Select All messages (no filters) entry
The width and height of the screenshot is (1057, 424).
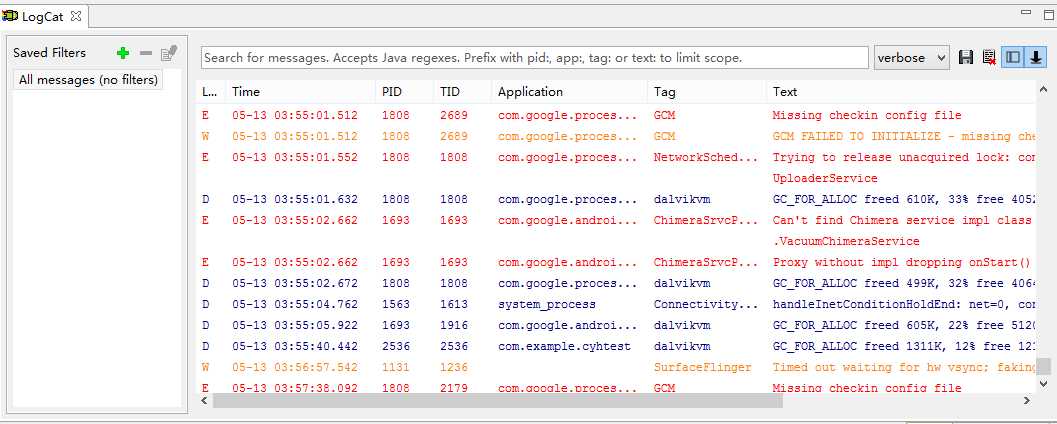tap(88, 80)
